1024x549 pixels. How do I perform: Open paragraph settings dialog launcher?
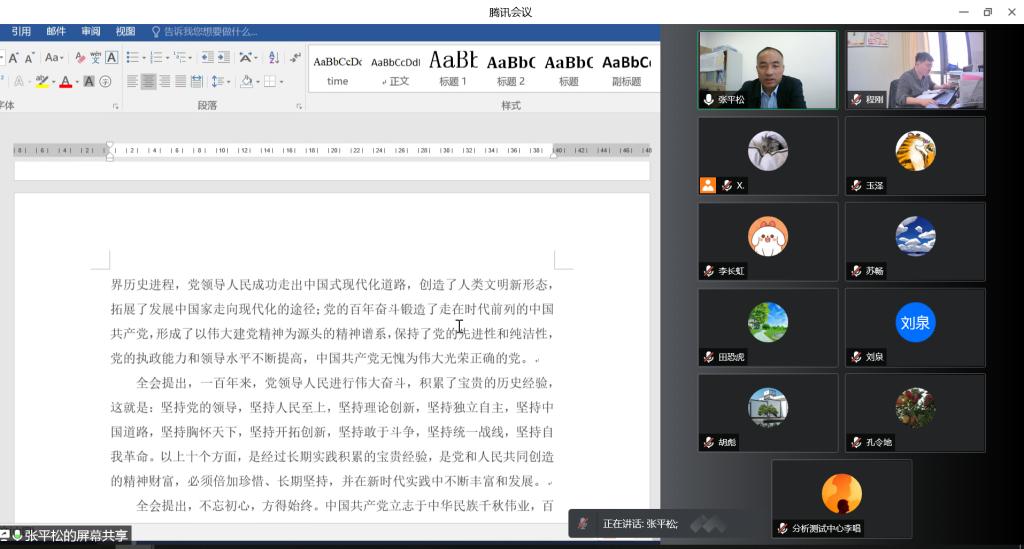298,106
